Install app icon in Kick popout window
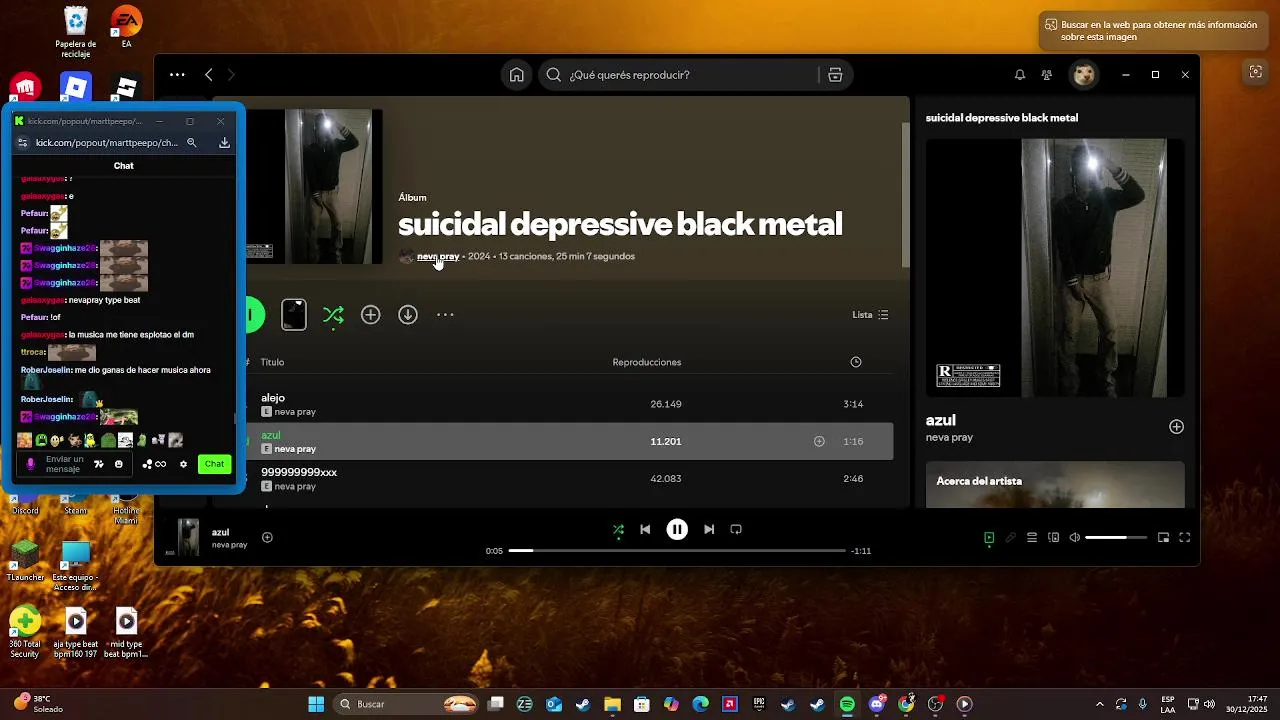The width and height of the screenshot is (1280, 720). (224, 143)
